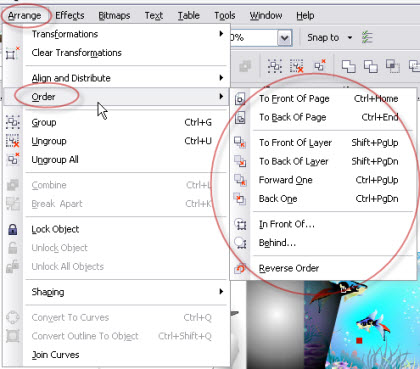The image size is (420, 369).
Task: Open the Effects menu
Action: point(70,16)
